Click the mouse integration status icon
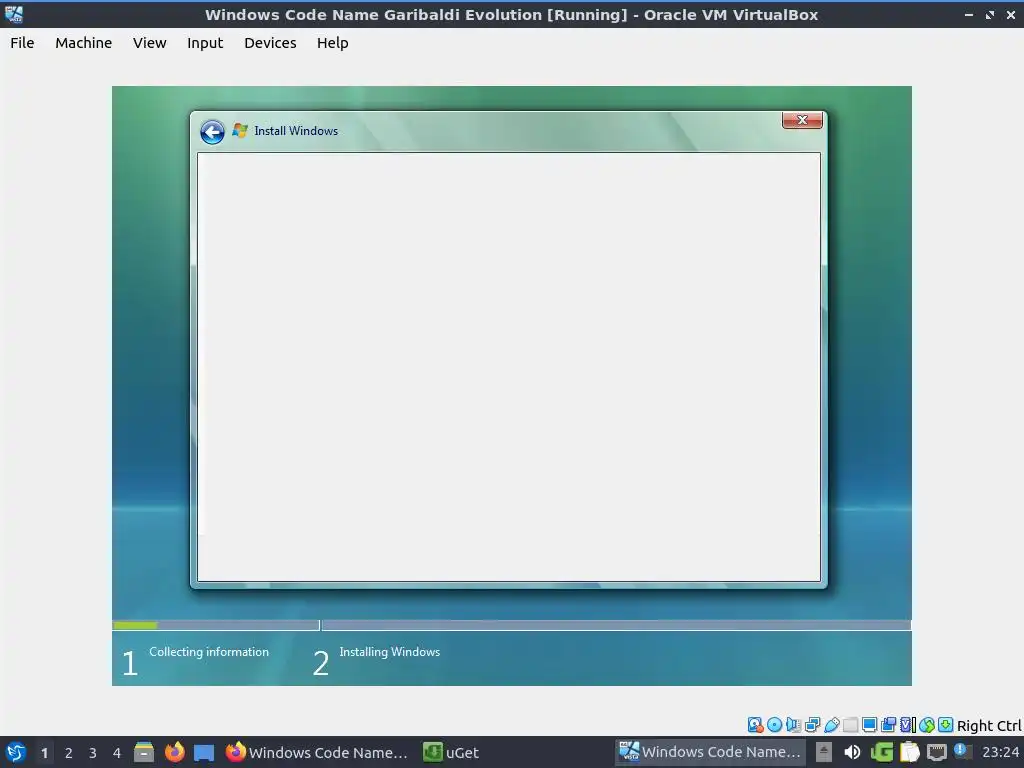Screen dimensions: 1024x768 (927, 725)
